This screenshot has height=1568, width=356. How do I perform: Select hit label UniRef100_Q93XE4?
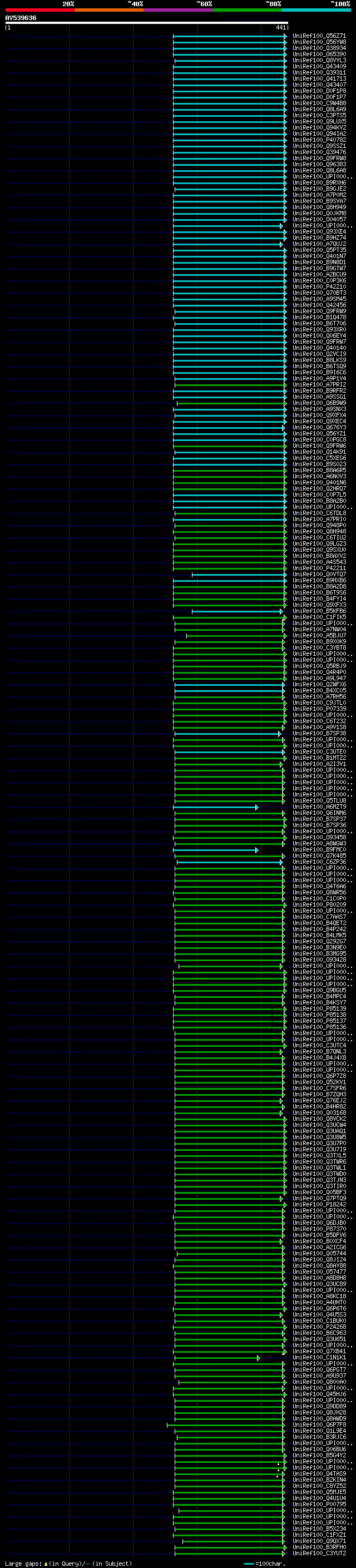[x=319, y=231]
